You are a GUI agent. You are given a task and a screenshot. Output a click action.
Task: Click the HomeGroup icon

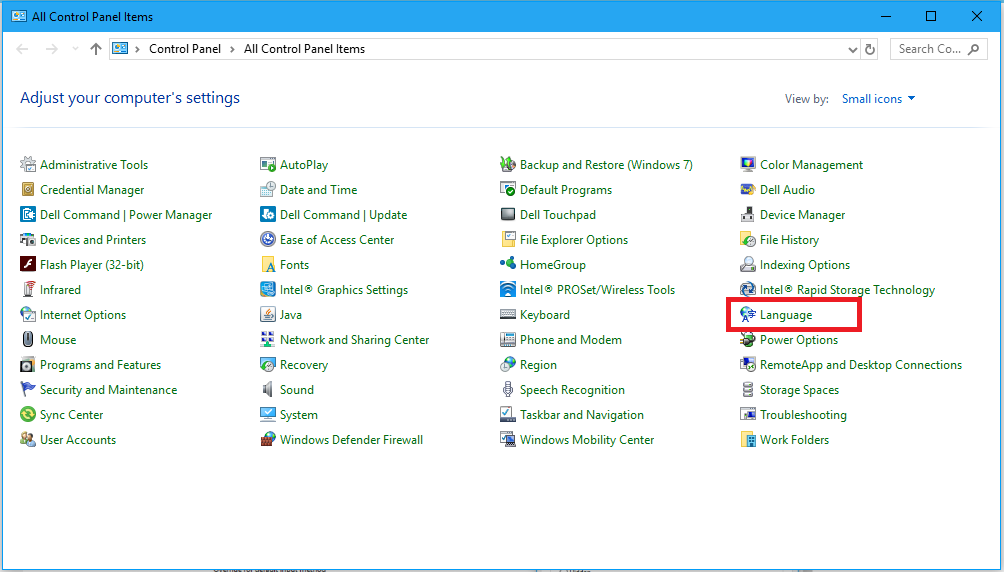pos(508,265)
